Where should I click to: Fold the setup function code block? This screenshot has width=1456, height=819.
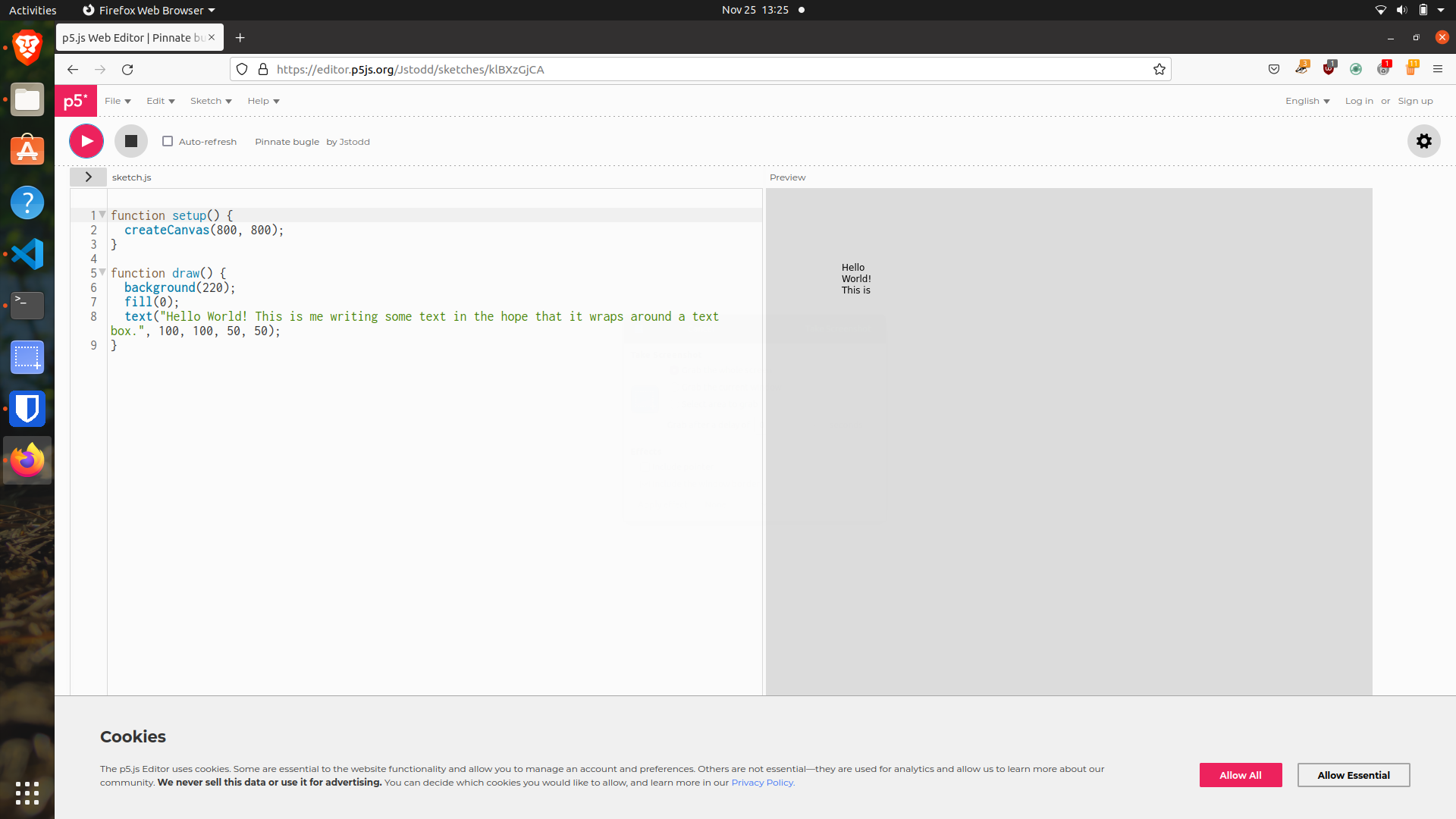[103, 215]
